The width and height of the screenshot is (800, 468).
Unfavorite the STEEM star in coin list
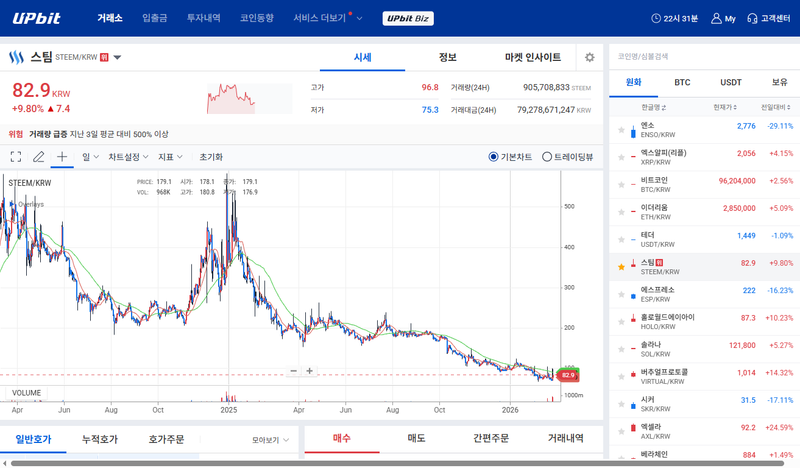tap(621, 267)
